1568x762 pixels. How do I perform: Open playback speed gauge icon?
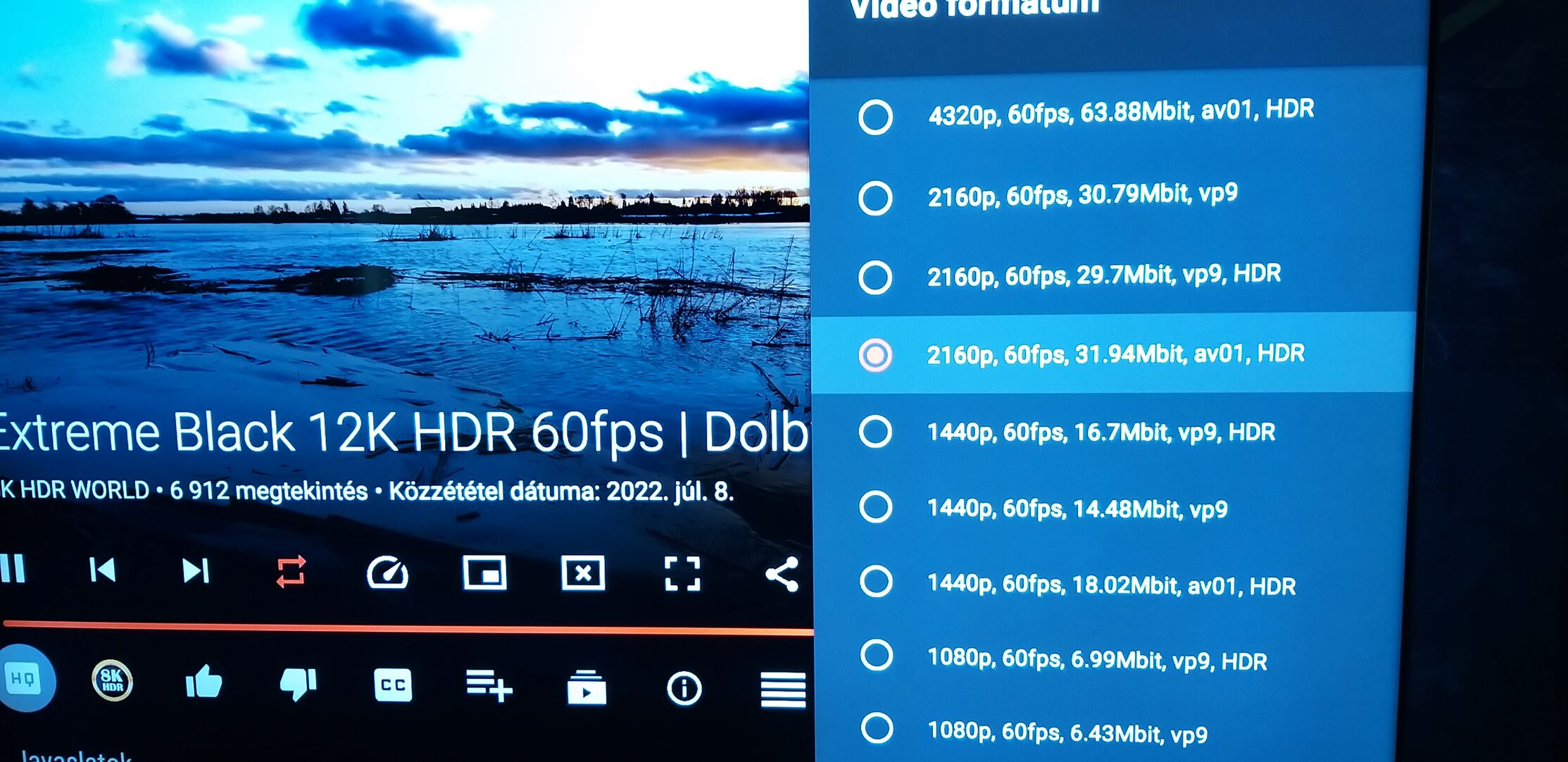[387, 573]
